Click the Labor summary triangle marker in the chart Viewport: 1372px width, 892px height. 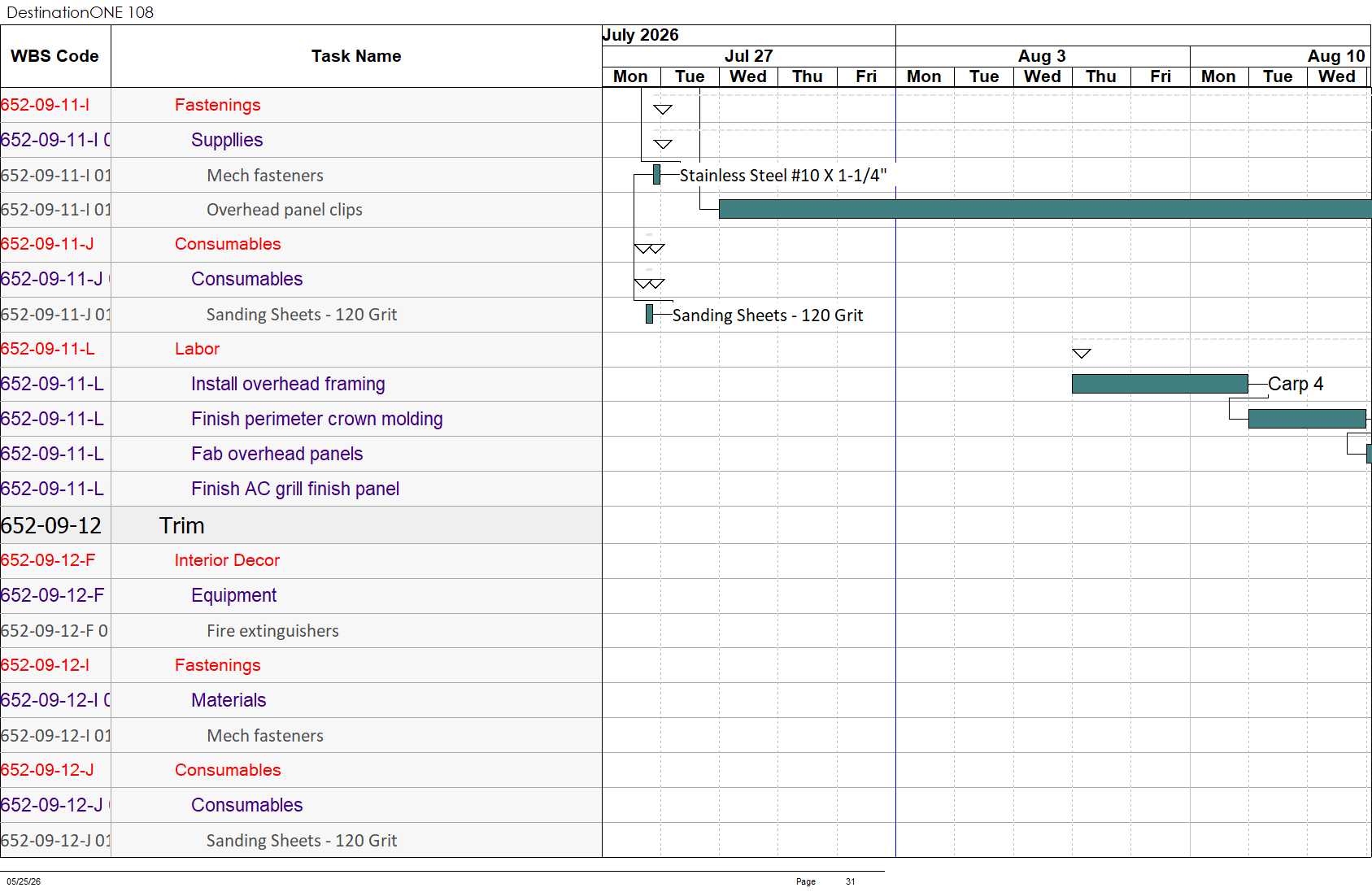[x=1082, y=353]
